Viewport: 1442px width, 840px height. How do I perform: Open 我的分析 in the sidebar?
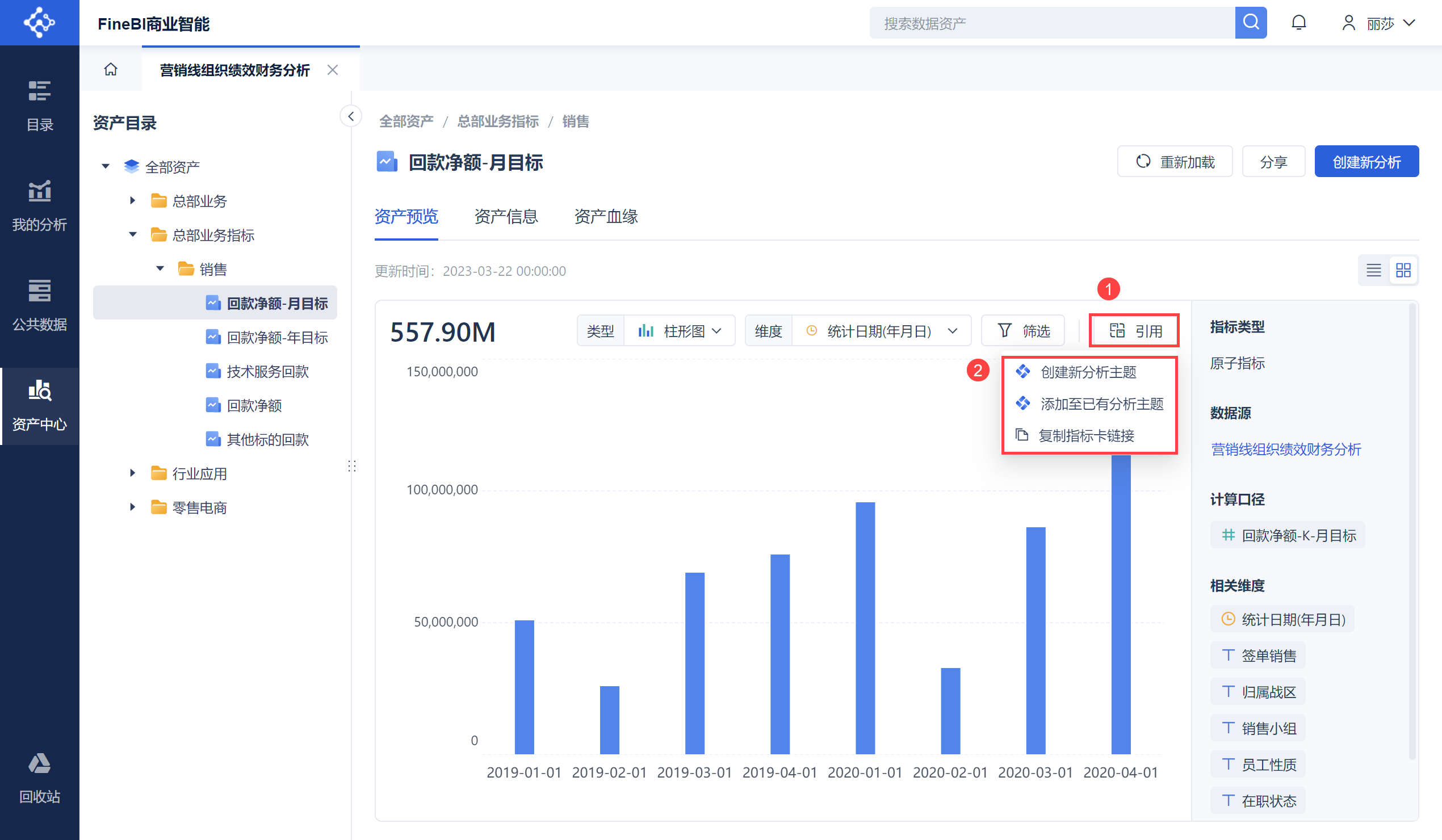tap(40, 206)
